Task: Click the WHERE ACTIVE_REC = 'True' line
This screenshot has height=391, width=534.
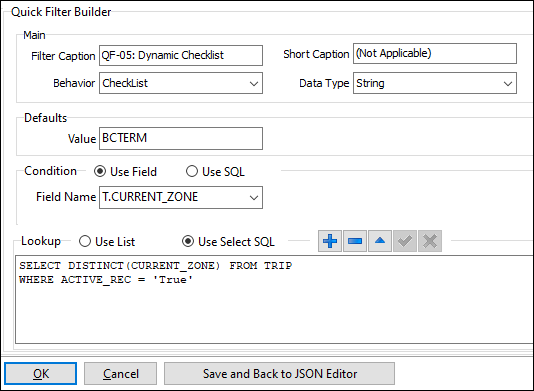Action: click(106, 280)
